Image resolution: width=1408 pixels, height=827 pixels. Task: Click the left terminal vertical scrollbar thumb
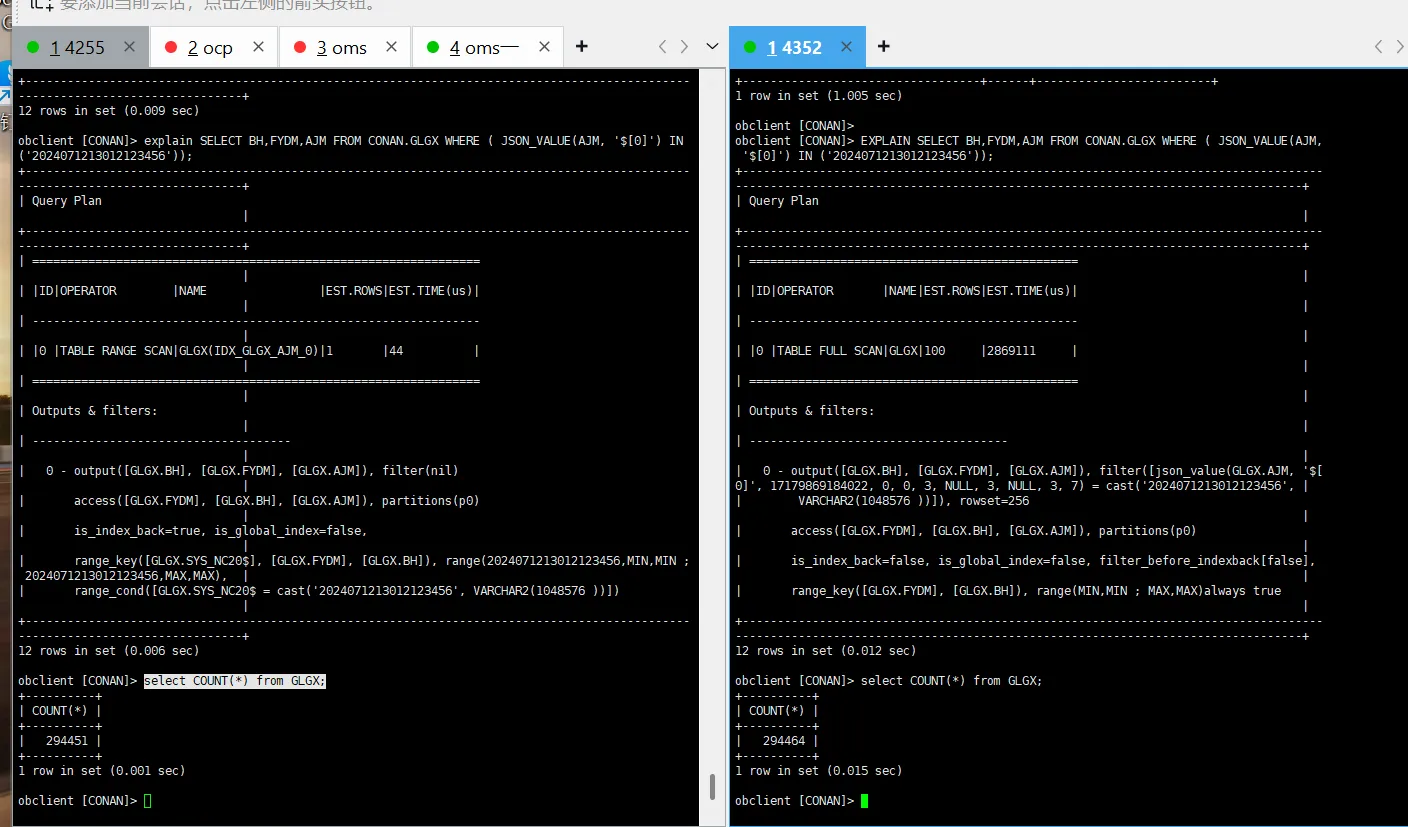(712, 786)
